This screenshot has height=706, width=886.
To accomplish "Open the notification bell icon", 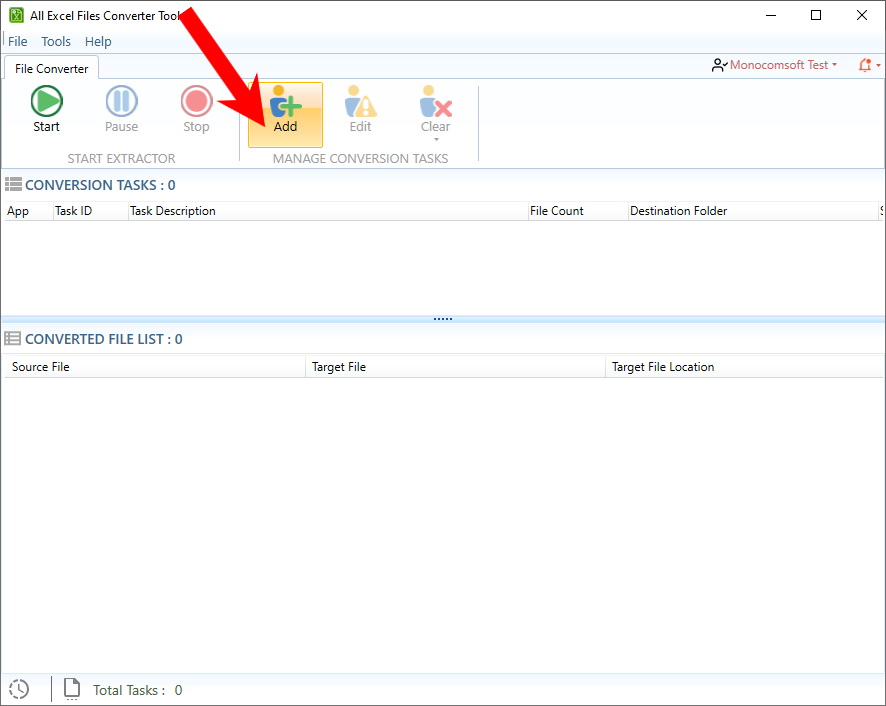I will (862, 64).
